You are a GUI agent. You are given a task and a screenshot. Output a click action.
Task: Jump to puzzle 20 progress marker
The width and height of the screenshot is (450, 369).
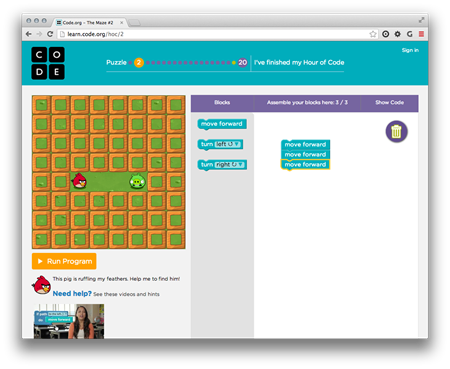242,62
